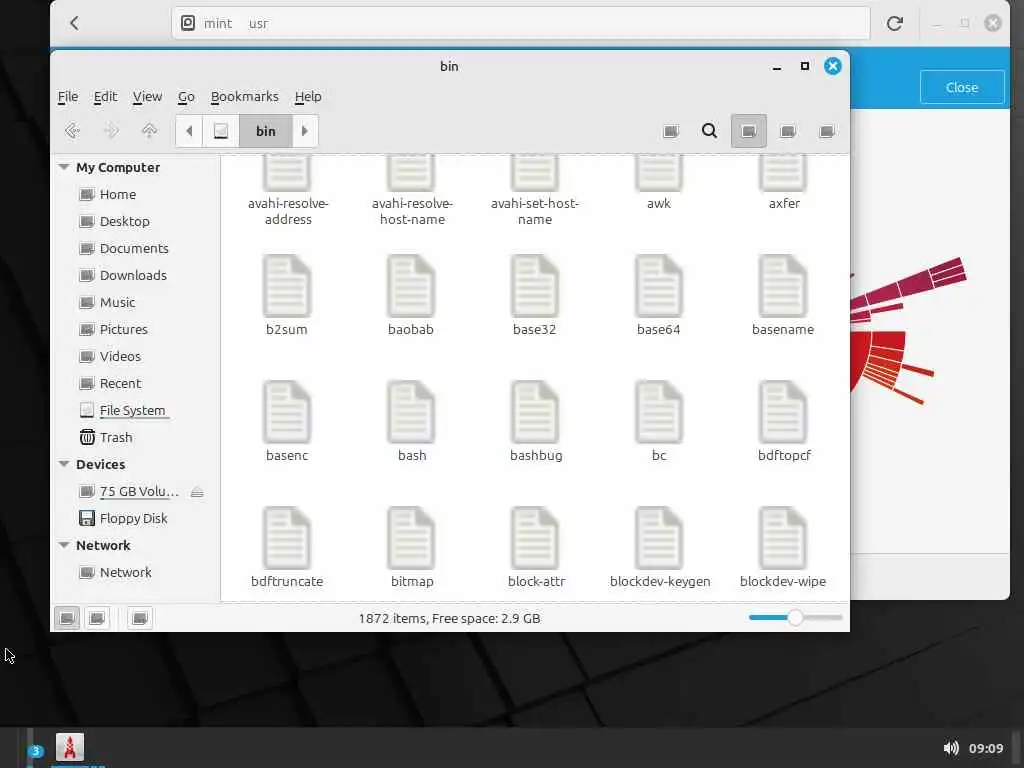This screenshot has height=768, width=1024.
Task: Open Recent in the sidebar
Action: point(120,383)
